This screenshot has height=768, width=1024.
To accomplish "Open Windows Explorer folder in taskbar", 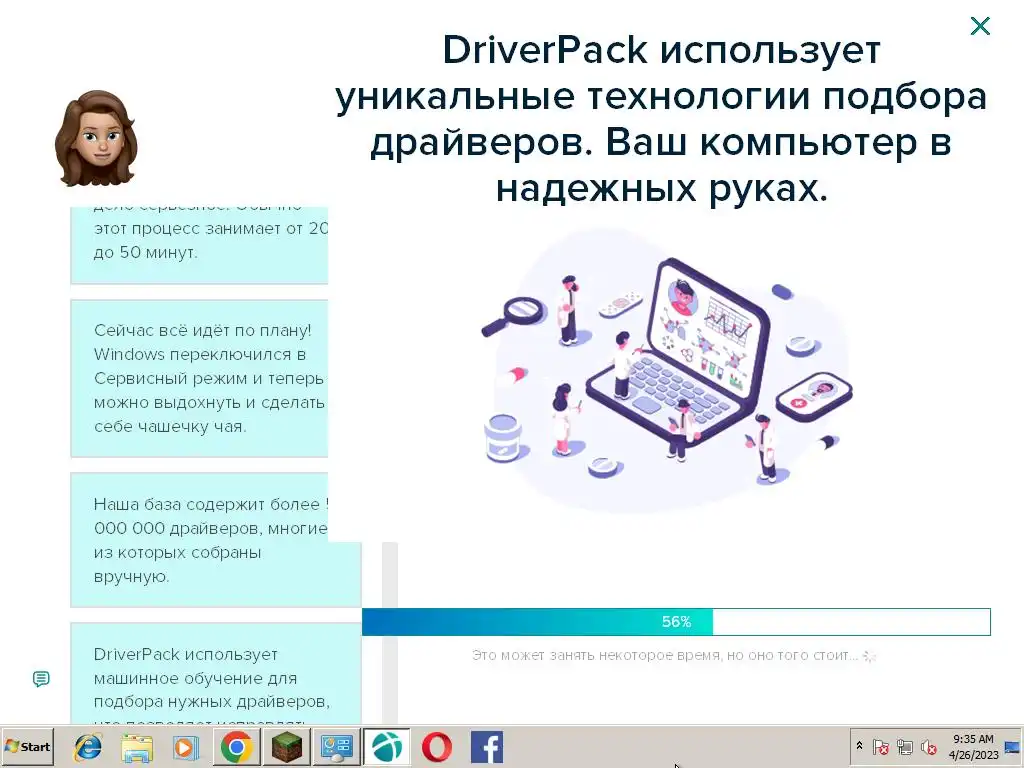I will 137,747.
